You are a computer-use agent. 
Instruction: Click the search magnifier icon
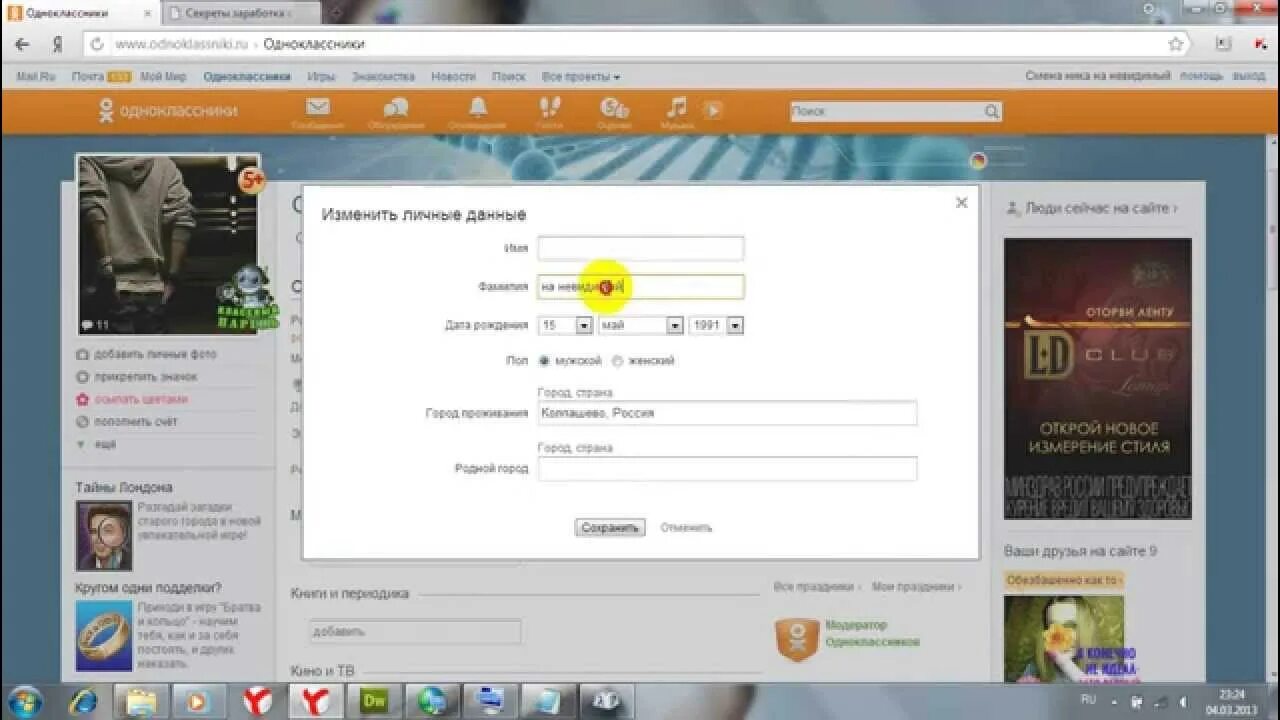(x=992, y=112)
